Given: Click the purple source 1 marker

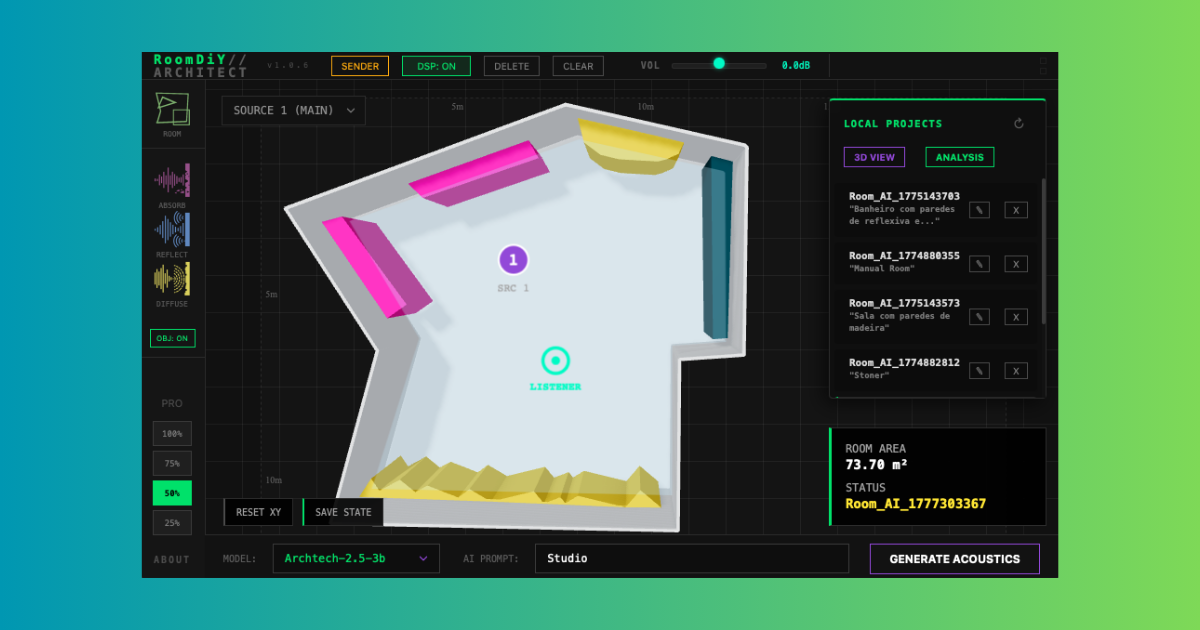Looking at the screenshot, I should pyautogui.click(x=513, y=260).
